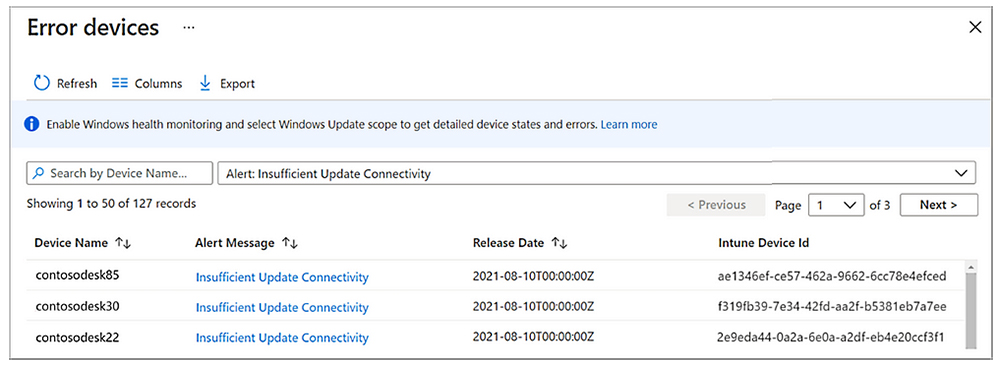Select device name contosodesk22

point(77,337)
